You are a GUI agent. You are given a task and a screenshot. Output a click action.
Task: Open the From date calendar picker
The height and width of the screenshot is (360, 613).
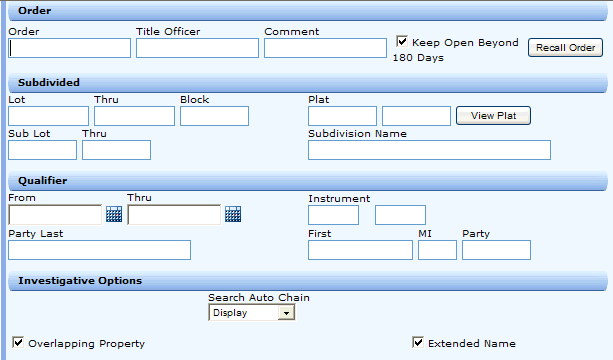114,214
